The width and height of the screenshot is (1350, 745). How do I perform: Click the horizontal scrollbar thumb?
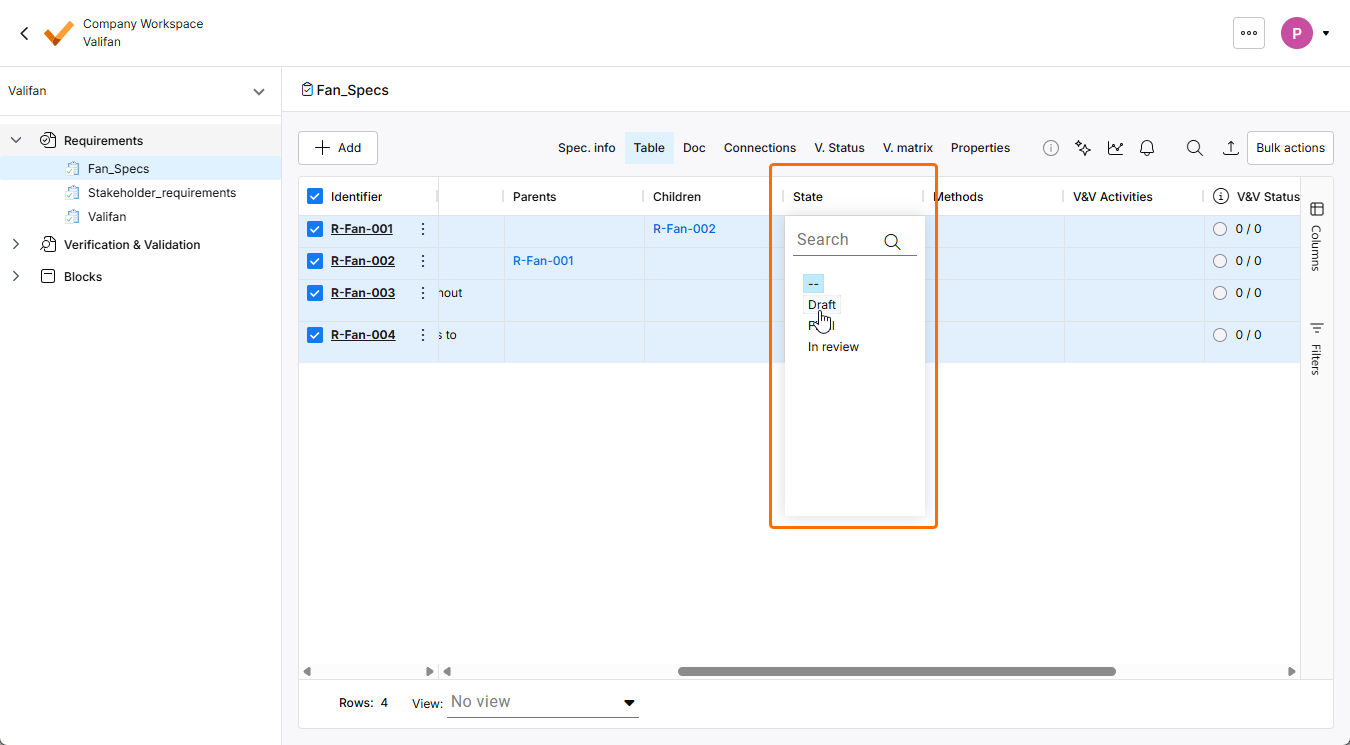tap(896, 672)
